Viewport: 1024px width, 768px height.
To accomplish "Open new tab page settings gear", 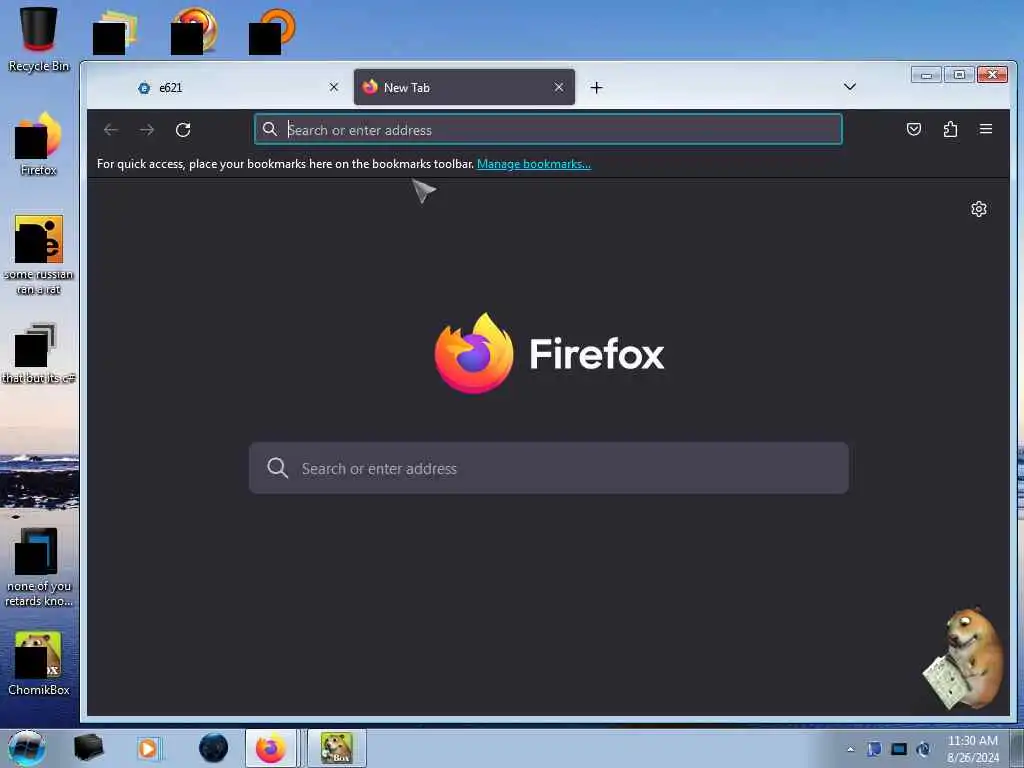I will pyautogui.click(x=978, y=209).
